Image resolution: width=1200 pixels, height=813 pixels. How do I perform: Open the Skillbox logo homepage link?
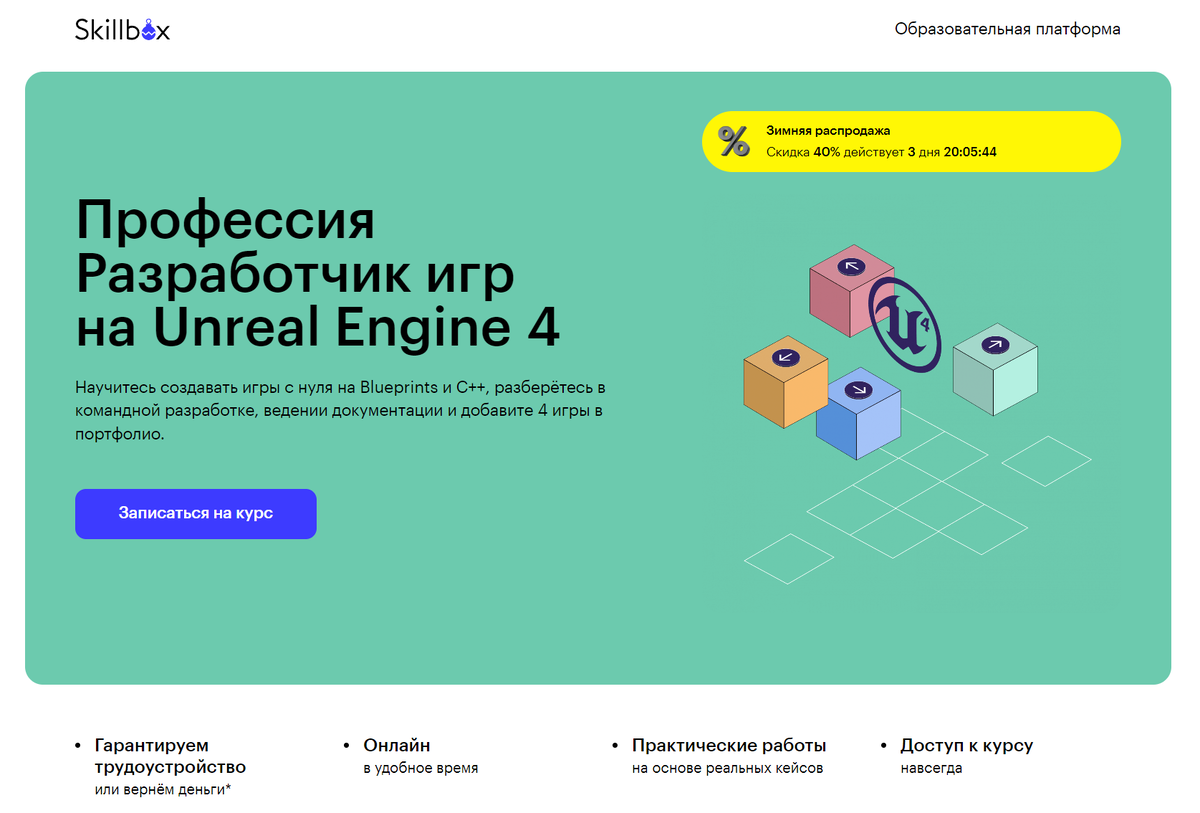[122, 30]
